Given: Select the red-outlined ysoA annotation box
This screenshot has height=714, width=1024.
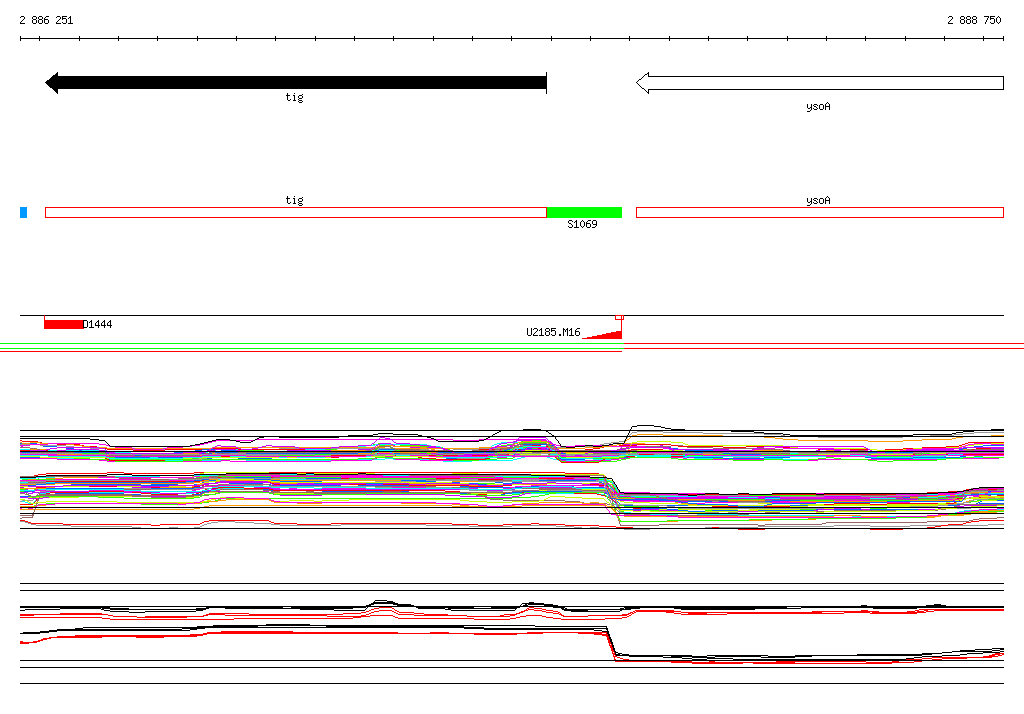Looking at the screenshot, I should coord(820,212).
